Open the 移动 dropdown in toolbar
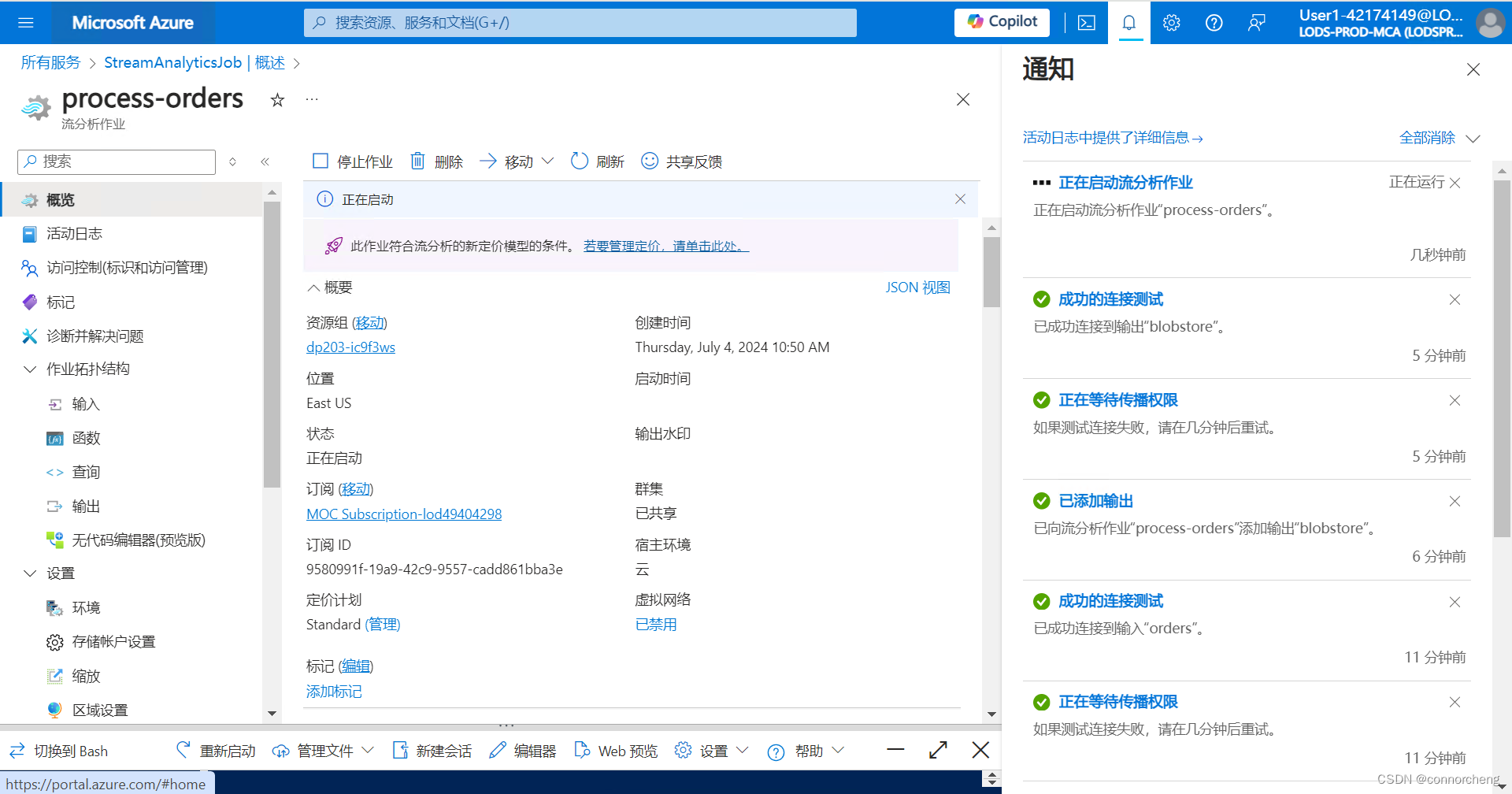The image size is (1512, 794). pyautogui.click(x=517, y=161)
